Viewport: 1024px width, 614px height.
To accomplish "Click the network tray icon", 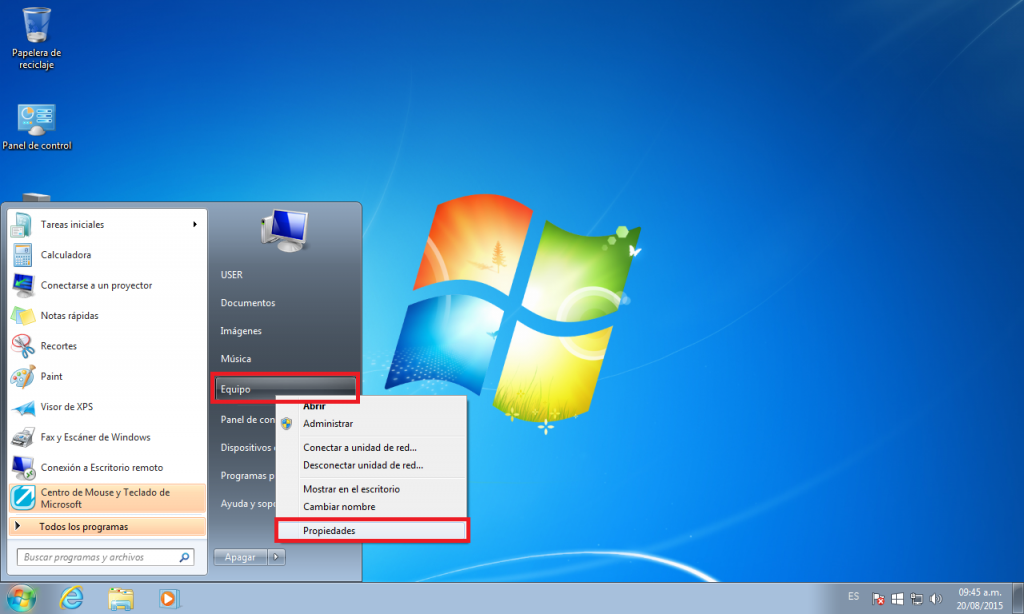I will (x=916, y=598).
